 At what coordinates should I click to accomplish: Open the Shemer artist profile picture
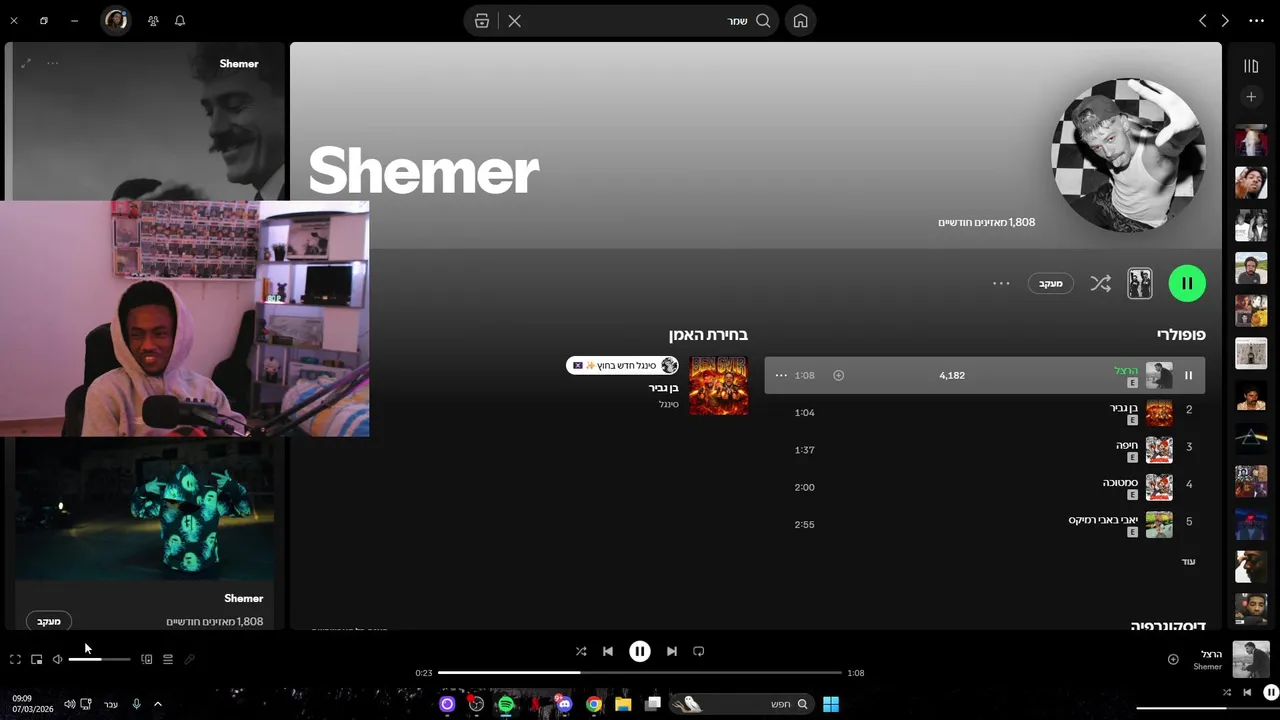[x=1128, y=154]
